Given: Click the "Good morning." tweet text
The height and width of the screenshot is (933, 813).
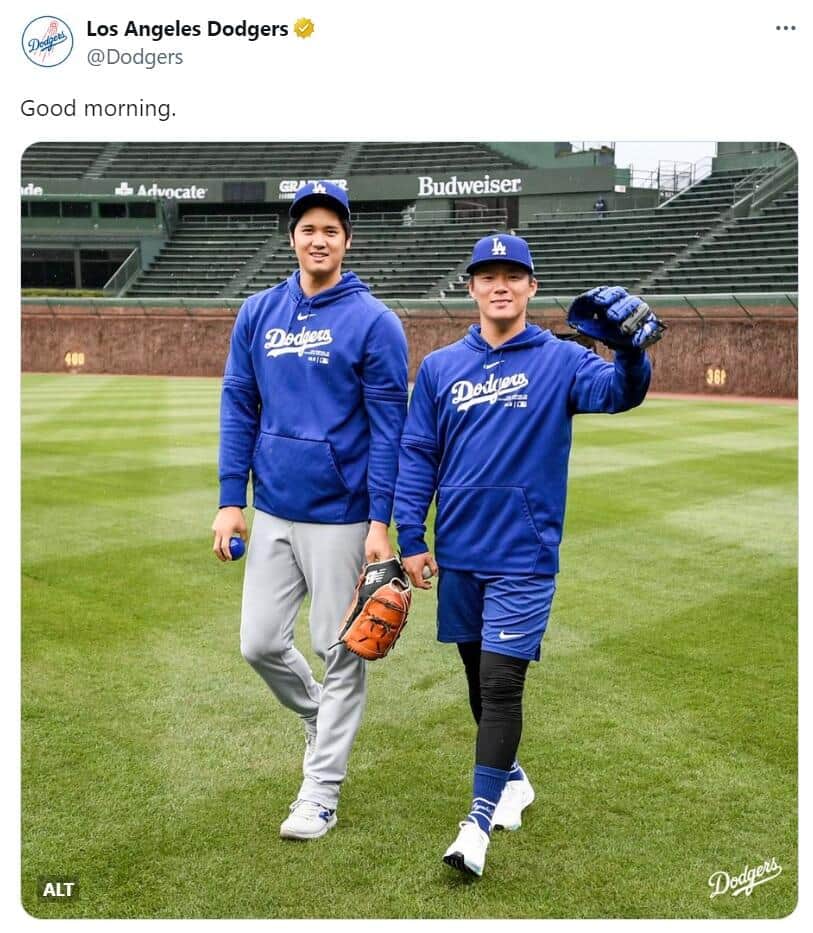Looking at the screenshot, I should coord(98,108).
